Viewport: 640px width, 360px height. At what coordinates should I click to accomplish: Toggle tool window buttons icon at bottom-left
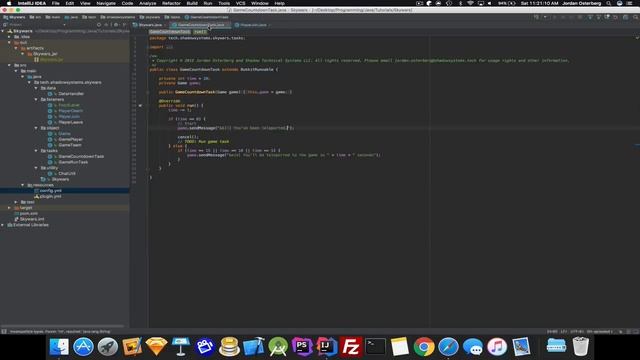click(4, 331)
